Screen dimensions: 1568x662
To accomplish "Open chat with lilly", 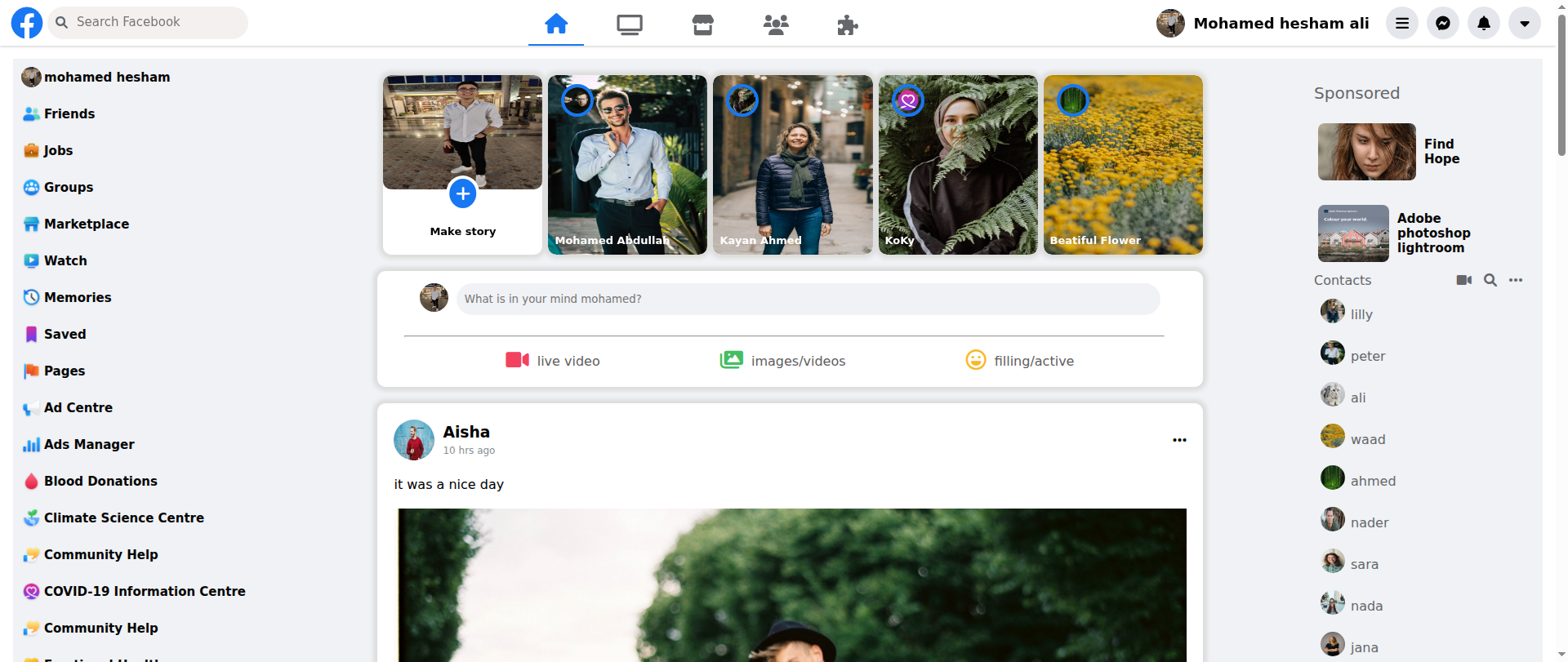I will pyautogui.click(x=1347, y=313).
